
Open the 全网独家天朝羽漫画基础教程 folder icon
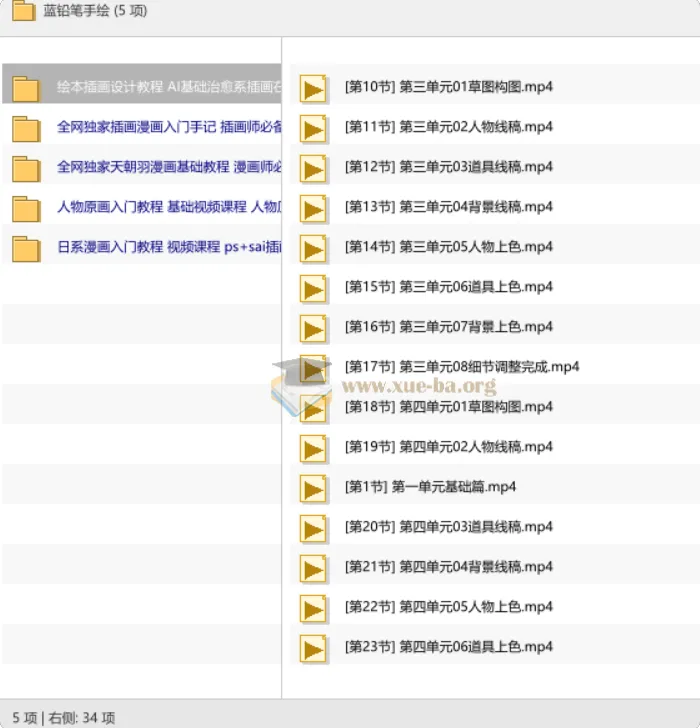pos(26,169)
